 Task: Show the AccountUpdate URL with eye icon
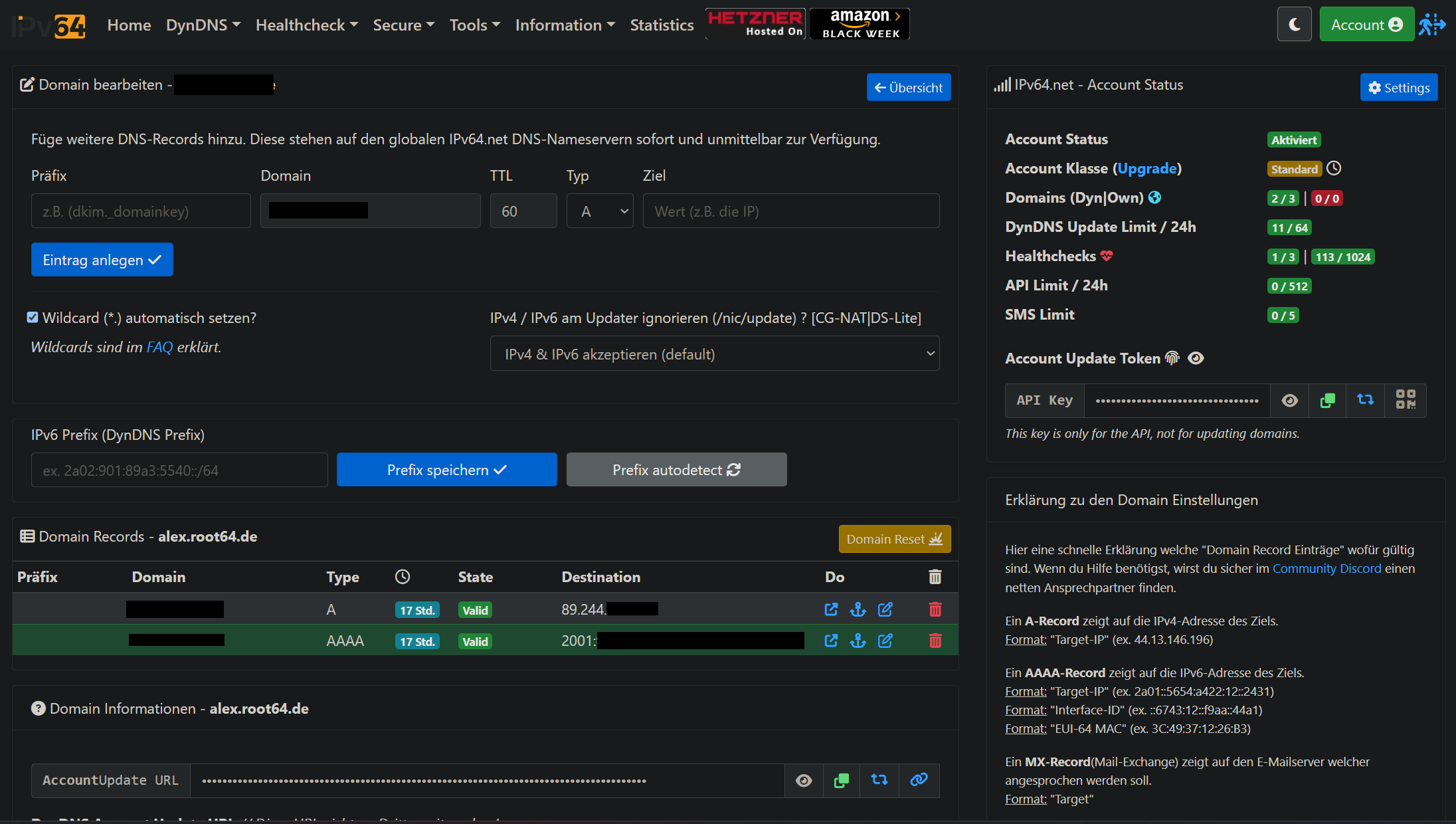click(804, 780)
